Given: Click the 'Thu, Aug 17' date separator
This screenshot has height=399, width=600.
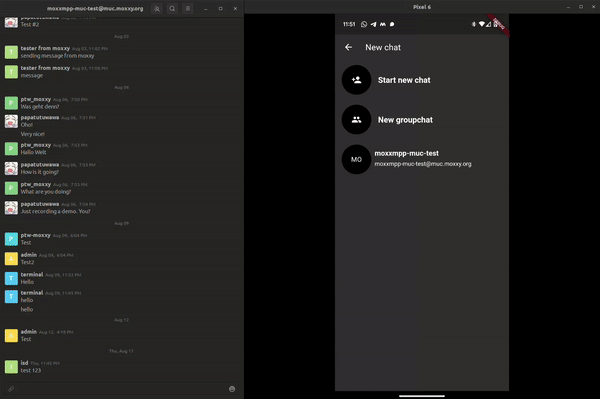Looking at the screenshot, I should tap(121, 351).
